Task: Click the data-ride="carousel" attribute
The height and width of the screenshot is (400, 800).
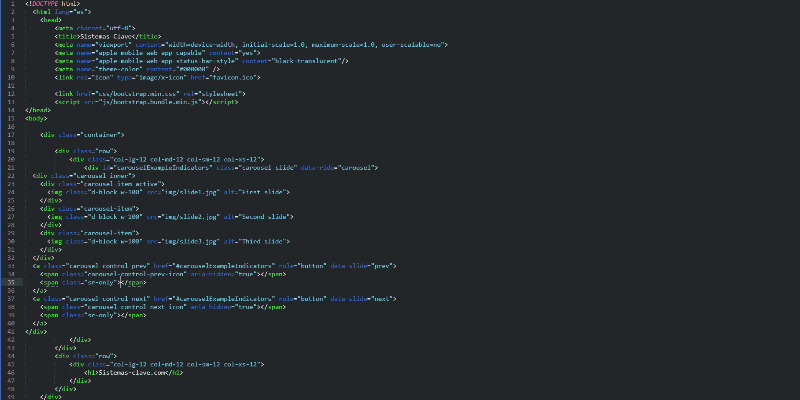Action: coord(337,167)
